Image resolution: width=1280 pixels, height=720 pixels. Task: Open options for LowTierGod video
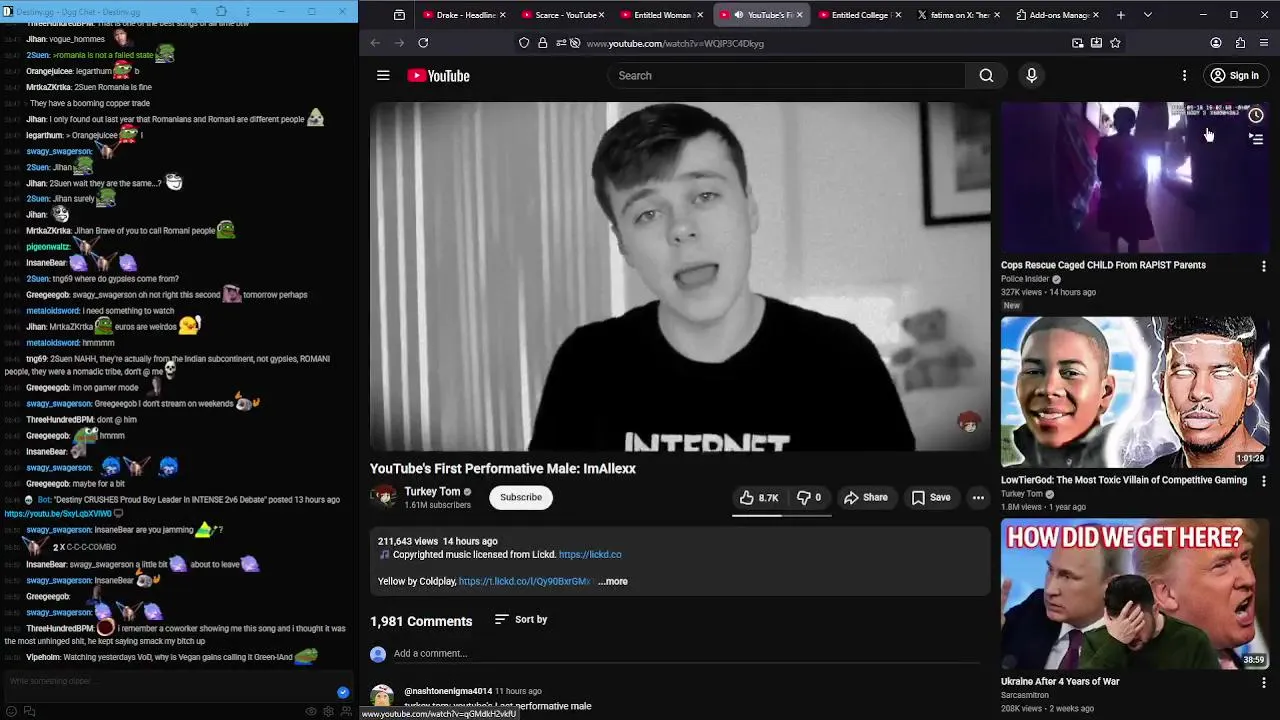[x=1263, y=481]
